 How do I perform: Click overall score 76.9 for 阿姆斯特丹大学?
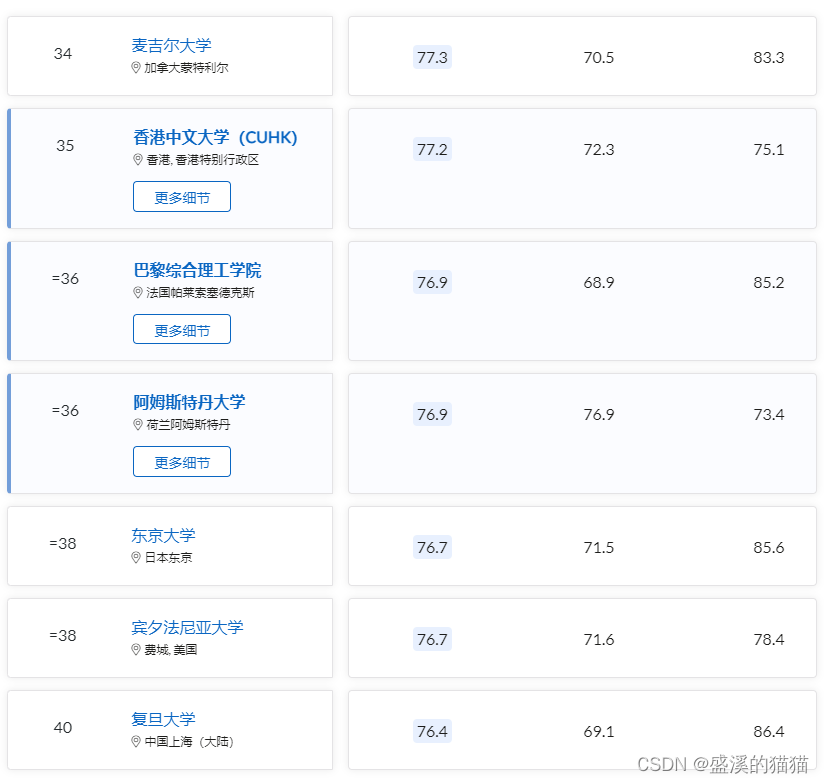coord(432,414)
